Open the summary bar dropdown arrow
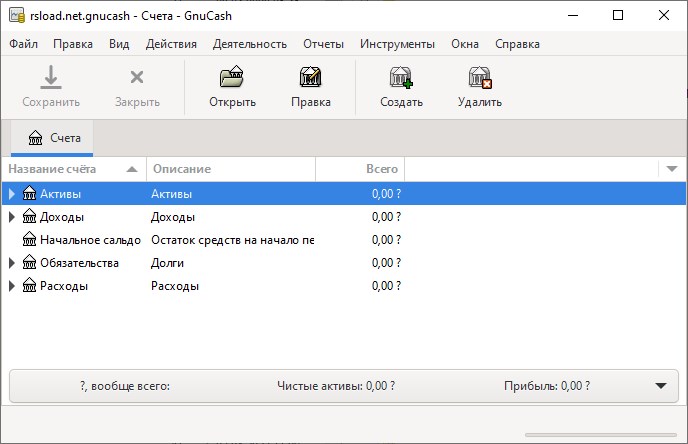The width and height of the screenshot is (688, 444). (x=661, y=386)
